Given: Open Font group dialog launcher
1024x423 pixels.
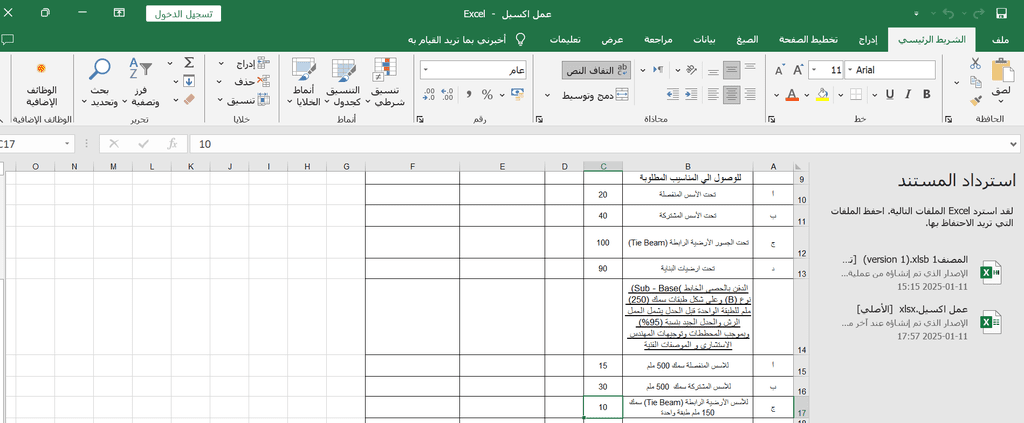Looking at the screenshot, I should click(771, 120).
